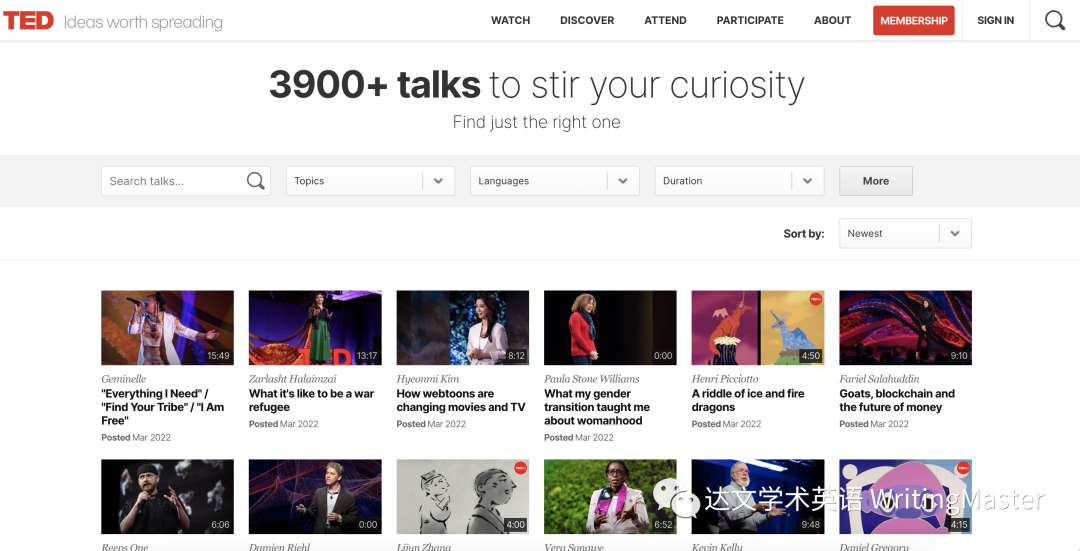Open the Damien Riehl talk thumbnail
This screenshot has height=551, width=1080.
click(x=315, y=497)
